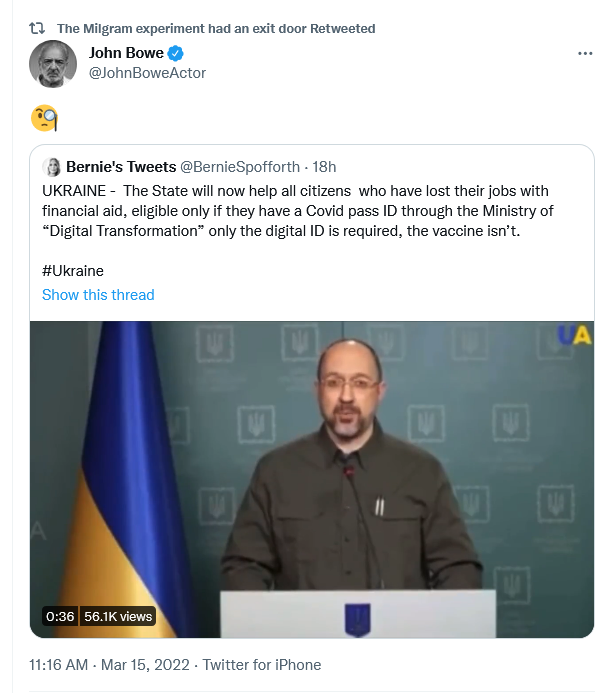Image resolution: width=597 pixels, height=693 pixels.
Task: Click the 56.1K views counter
Action: pos(118,617)
